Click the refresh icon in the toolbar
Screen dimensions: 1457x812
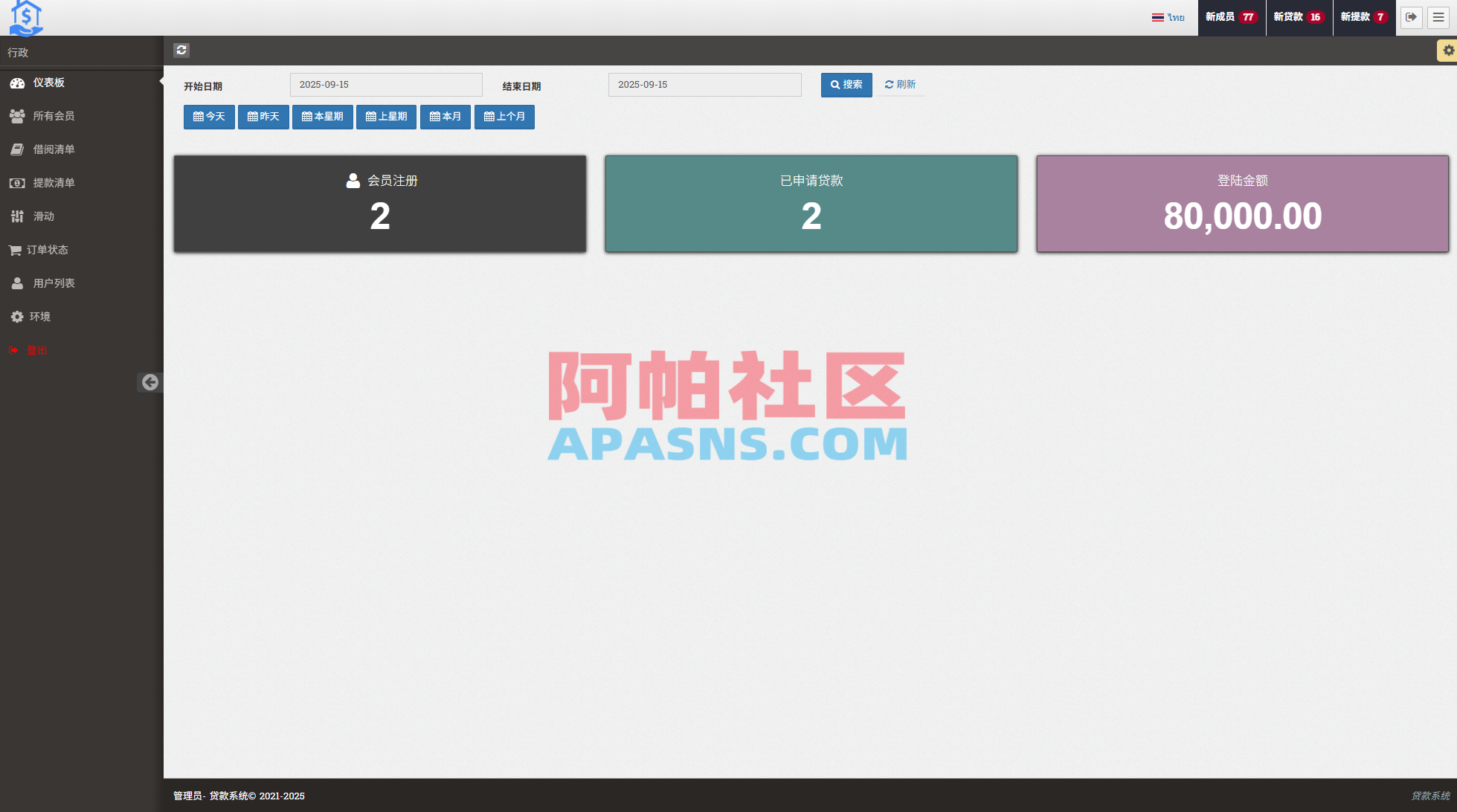(x=181, y=50)
